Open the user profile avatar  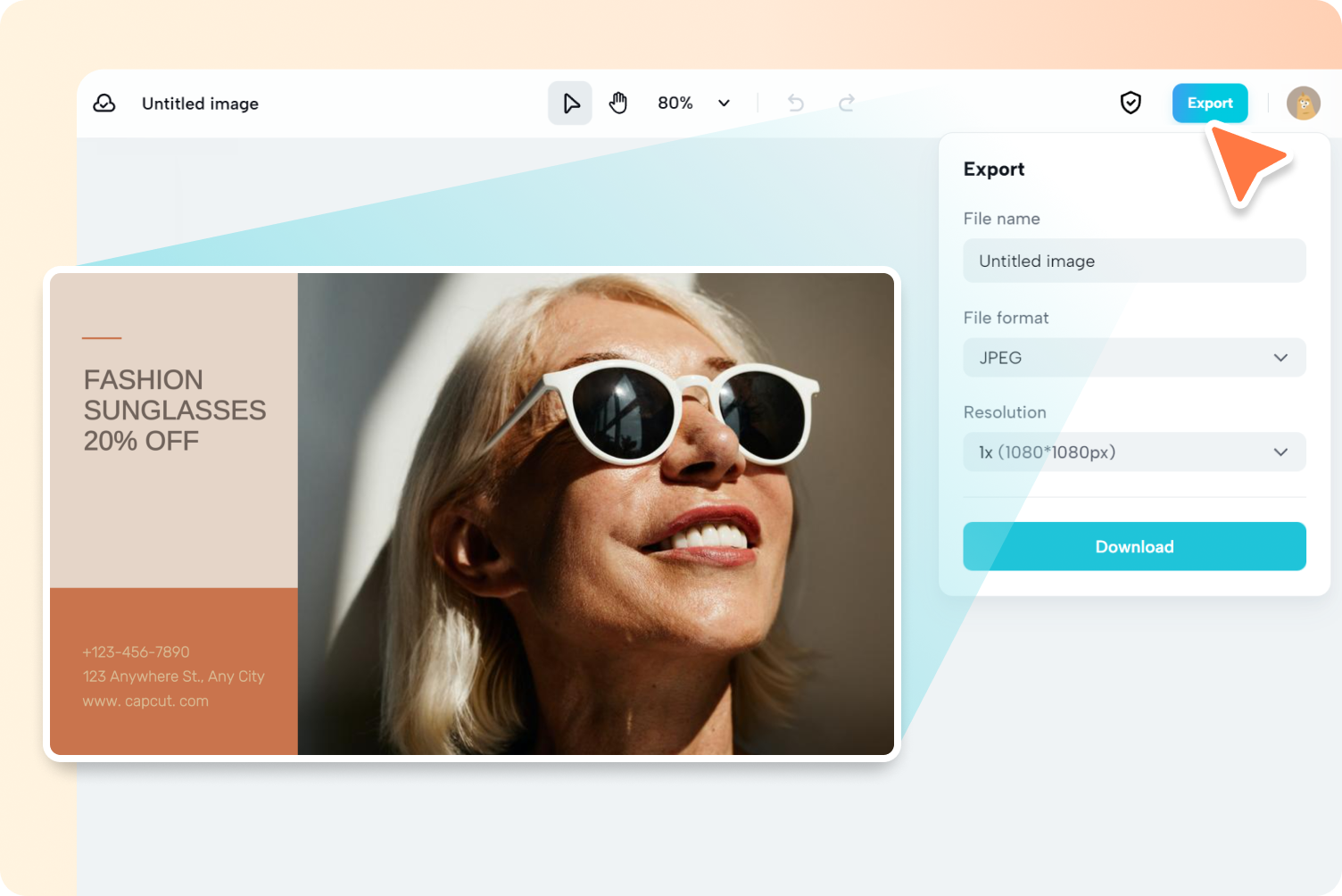1304,104
